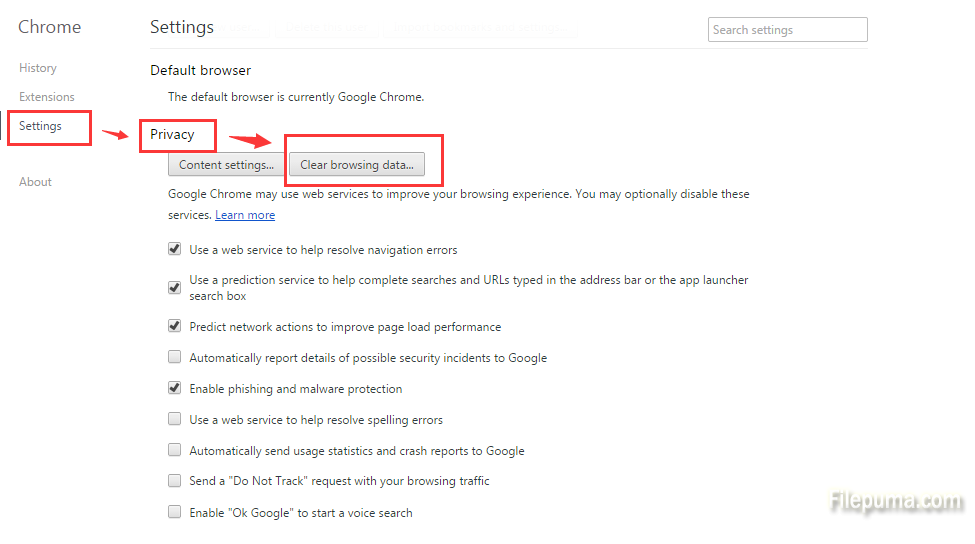Enable web service for spelling errors
Screen dimensions: 975x544
coord(175,419)
